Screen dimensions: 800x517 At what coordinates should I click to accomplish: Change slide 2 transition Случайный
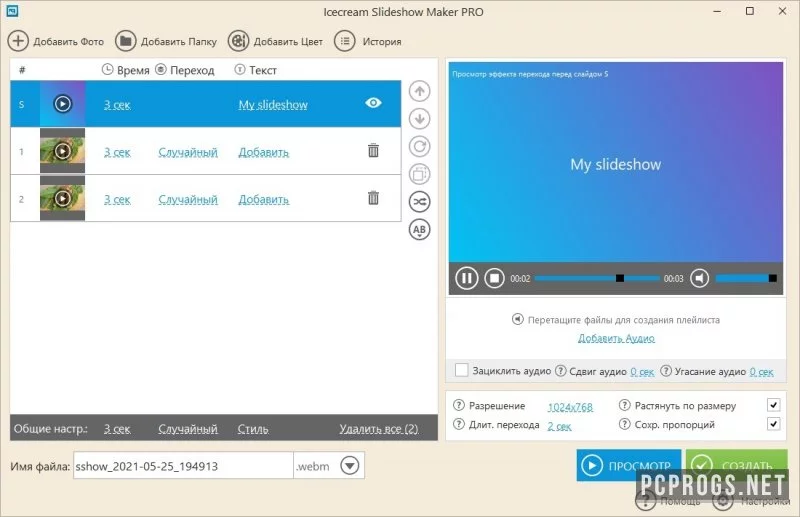(188, 200)
